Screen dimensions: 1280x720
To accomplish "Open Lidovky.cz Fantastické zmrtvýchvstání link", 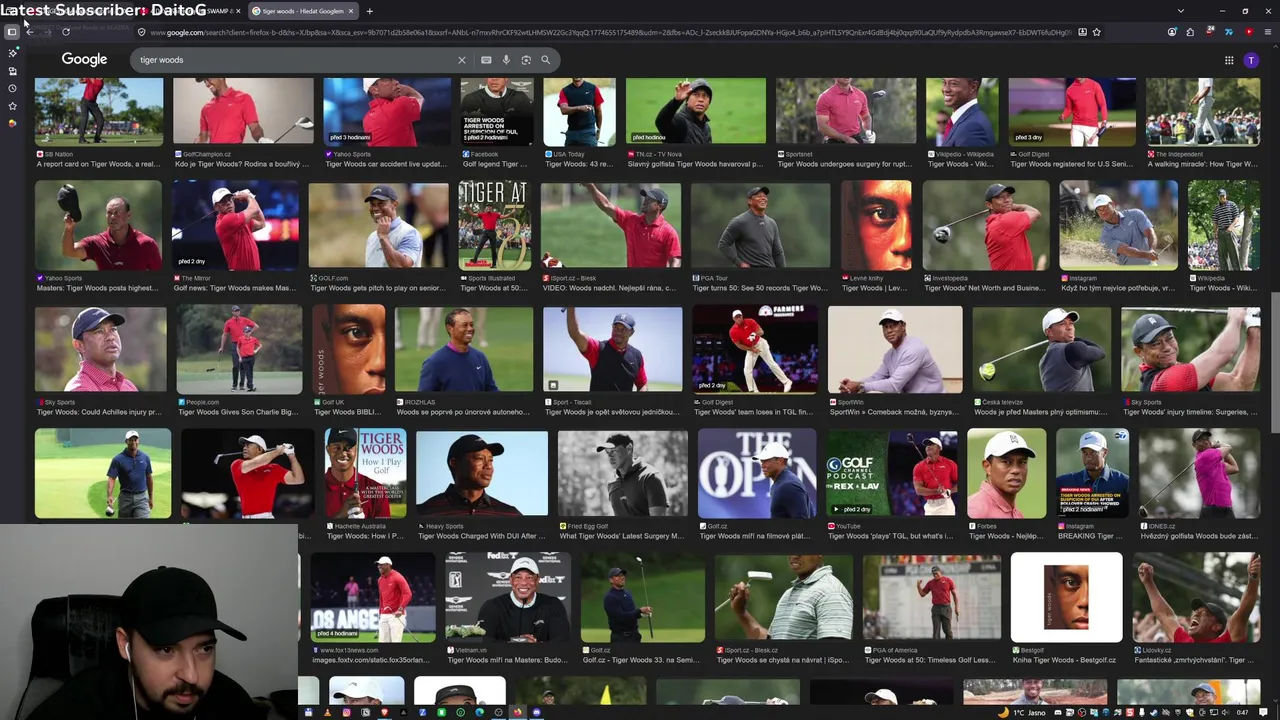I will click(1194, 660).
